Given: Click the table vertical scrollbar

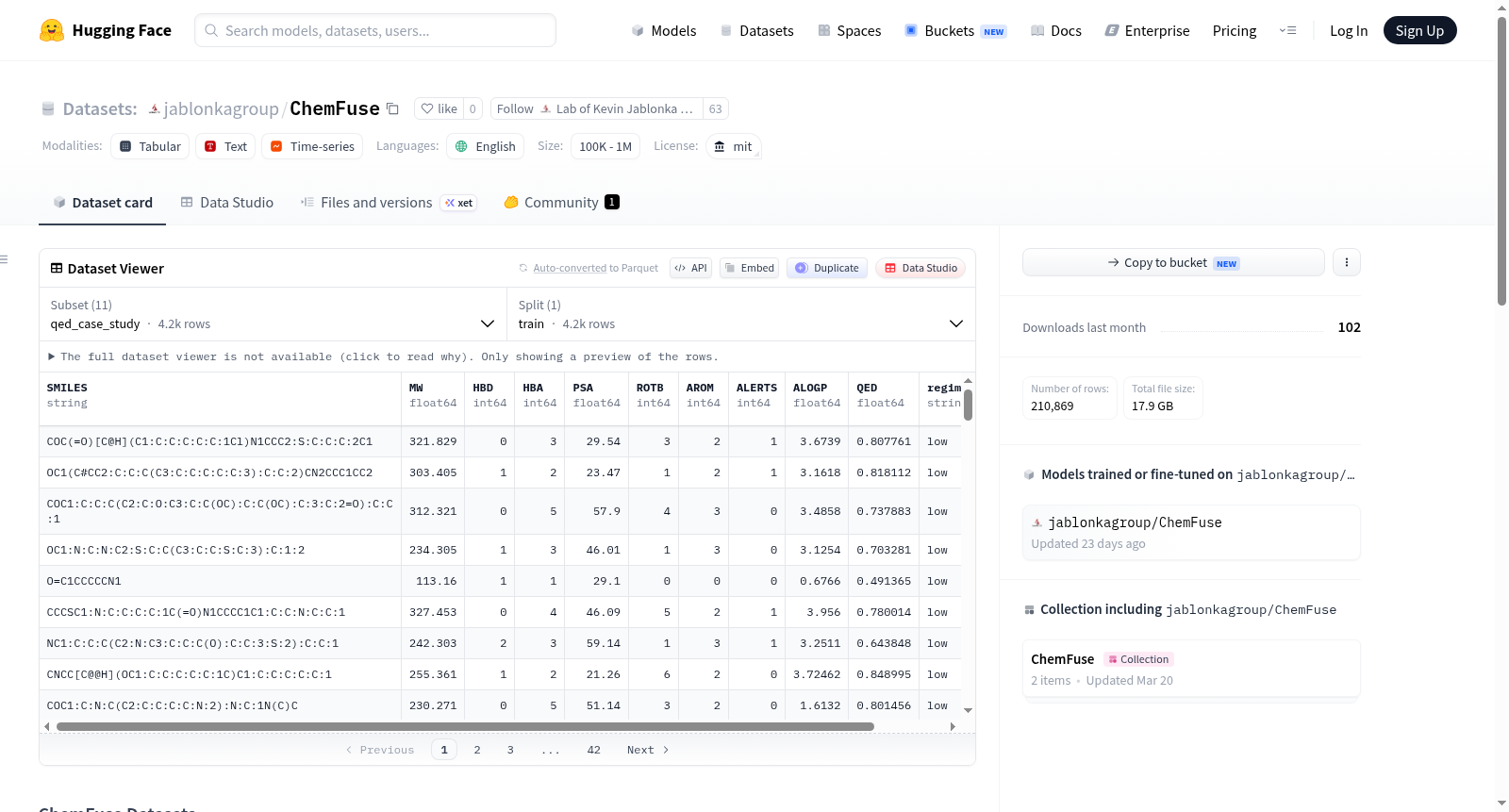Looking at the screenshot, I should 968,406.
